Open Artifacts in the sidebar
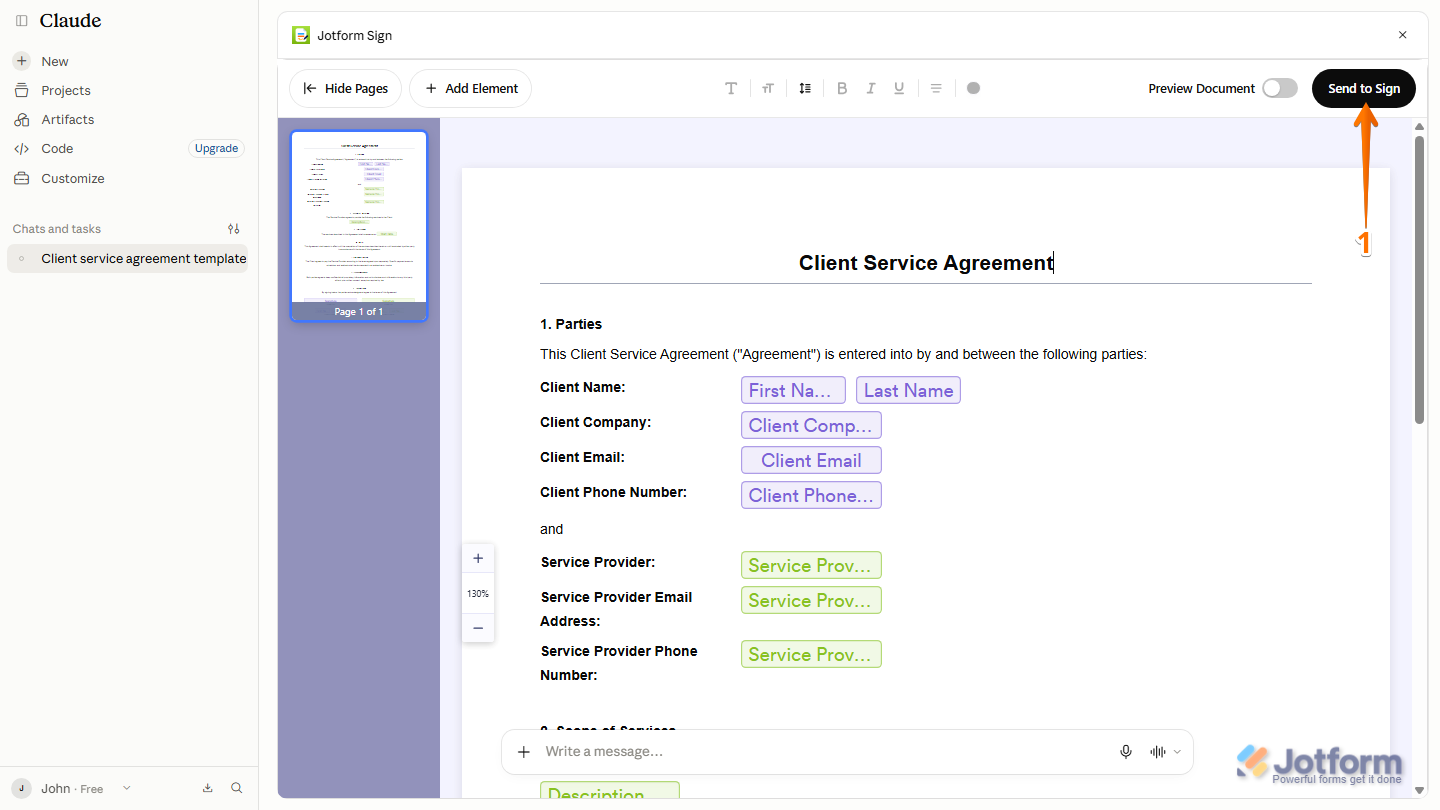 68,119
